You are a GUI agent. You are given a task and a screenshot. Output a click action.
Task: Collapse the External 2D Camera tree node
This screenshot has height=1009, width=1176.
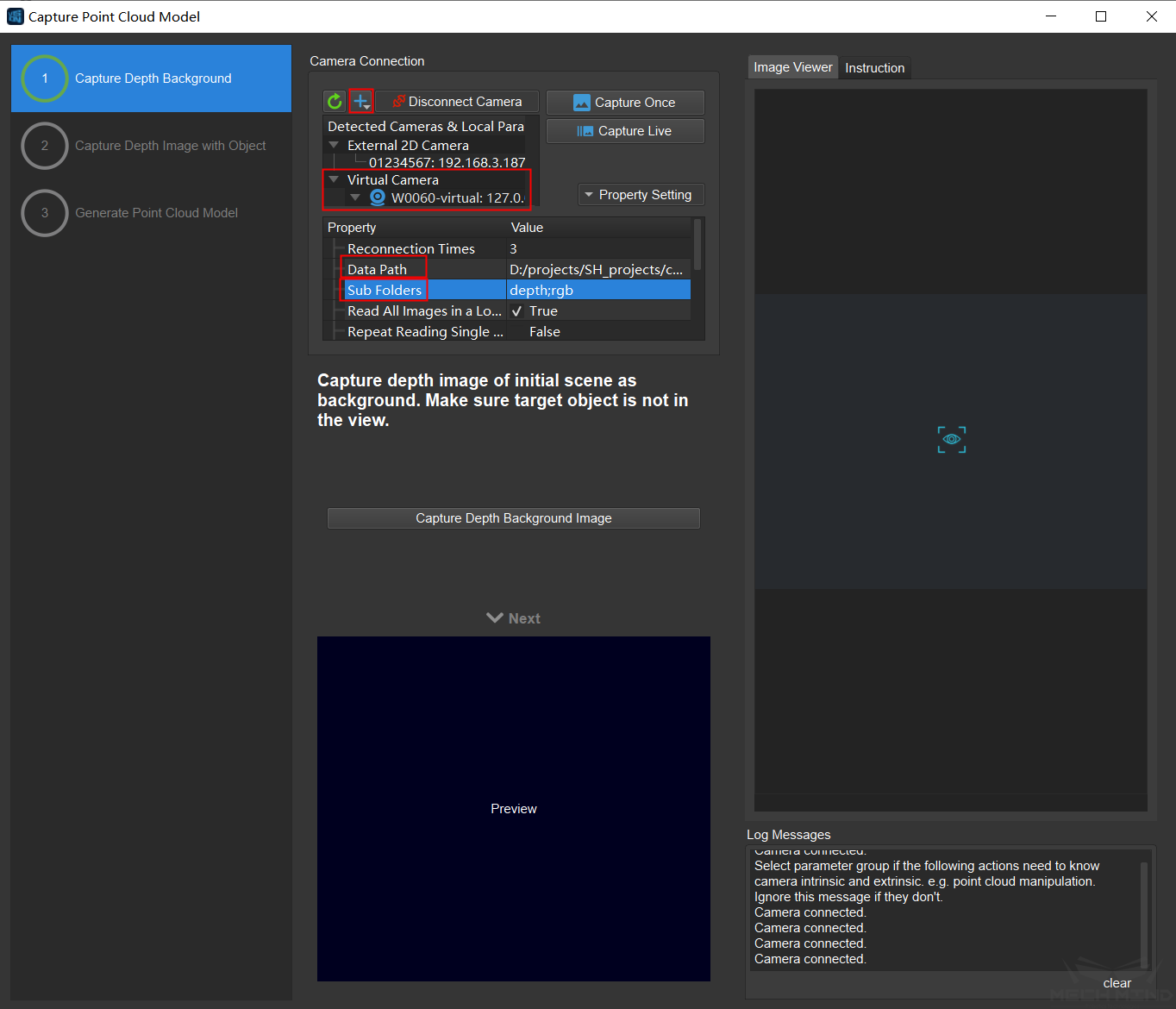(334, 146)
